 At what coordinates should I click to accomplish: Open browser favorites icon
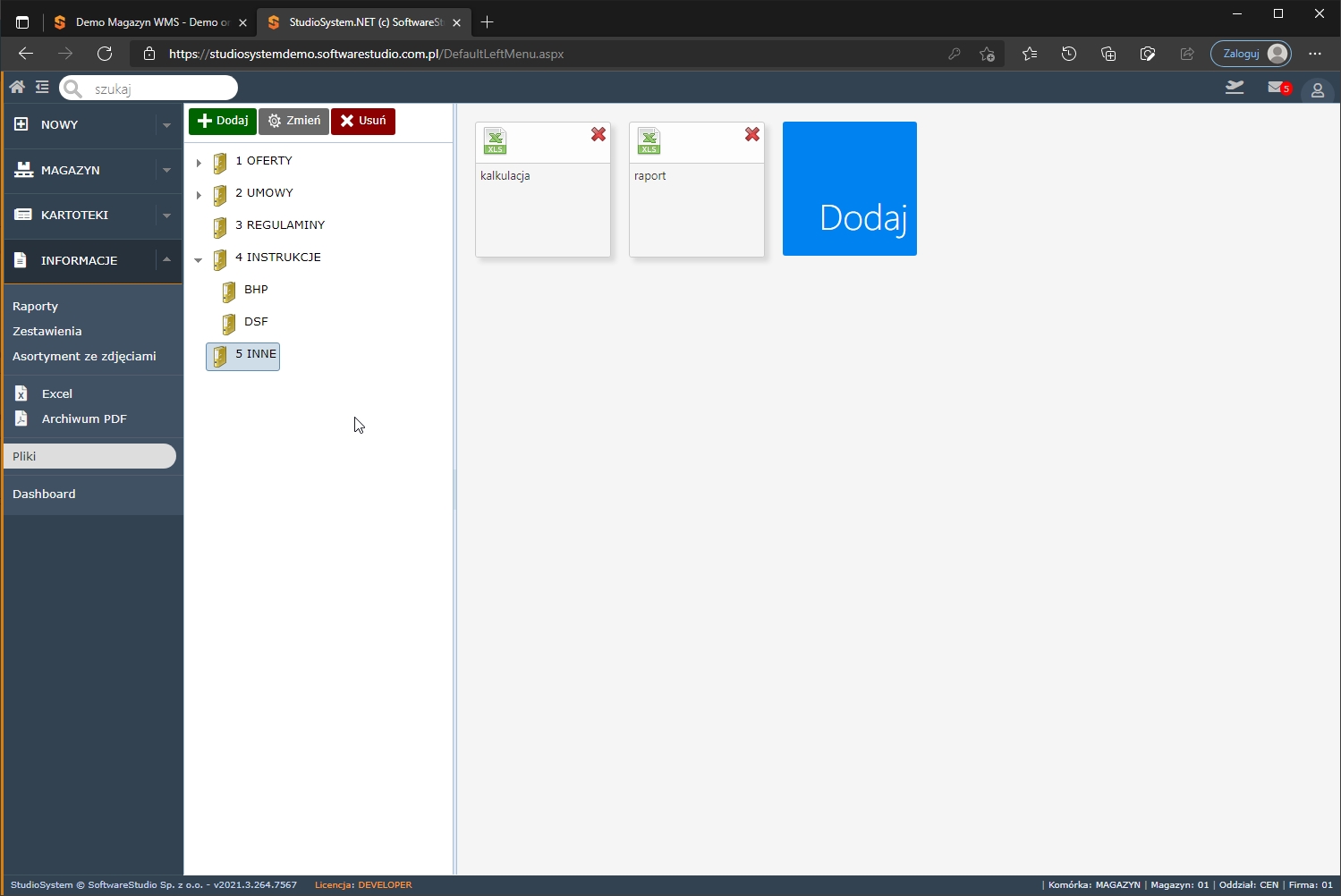[1030, 54]
